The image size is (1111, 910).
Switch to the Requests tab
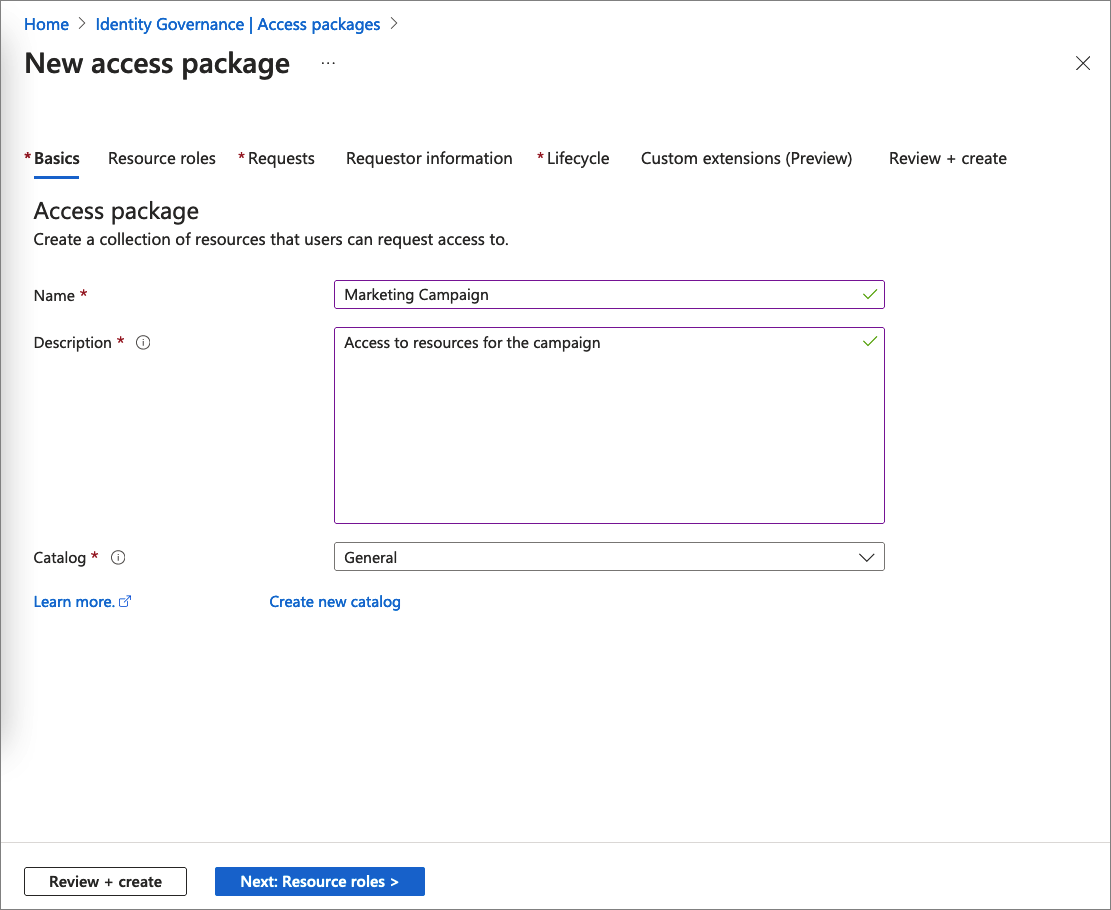[282, 158]
